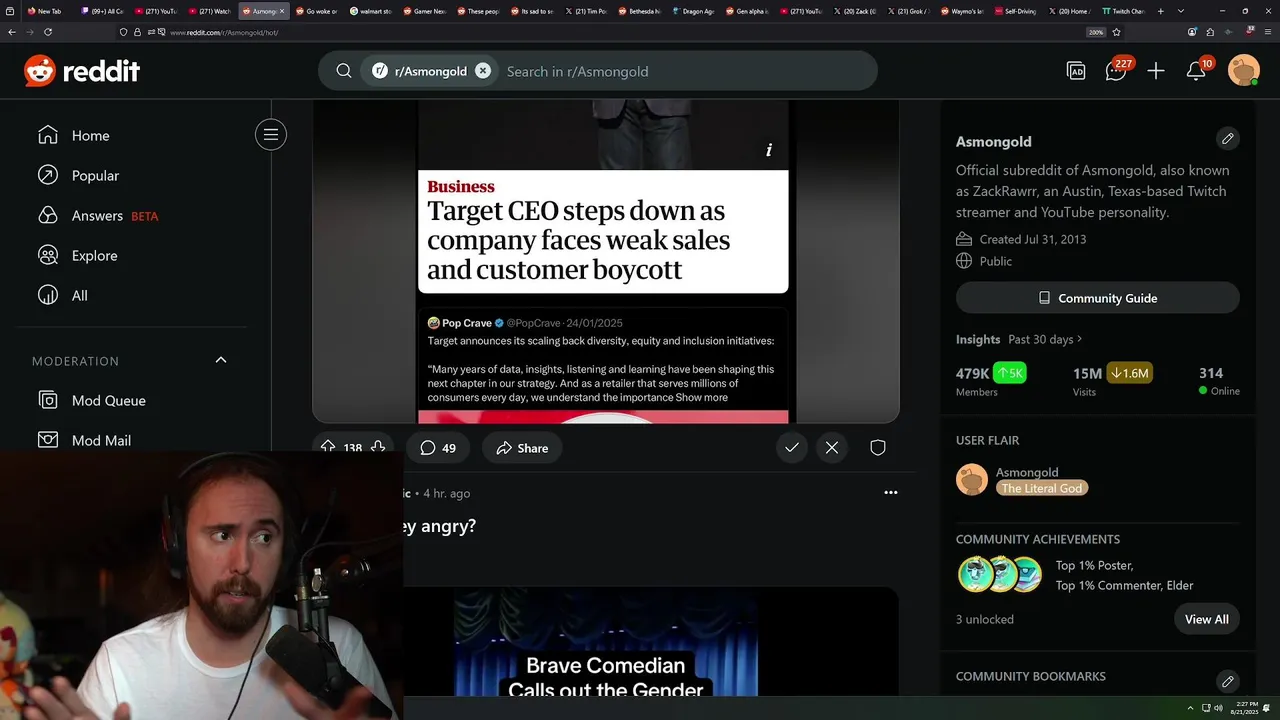Viewport: 1280px width, 720px height.
Task: Collapse the sidebar with hamburger button
Action: click(271, 135)
